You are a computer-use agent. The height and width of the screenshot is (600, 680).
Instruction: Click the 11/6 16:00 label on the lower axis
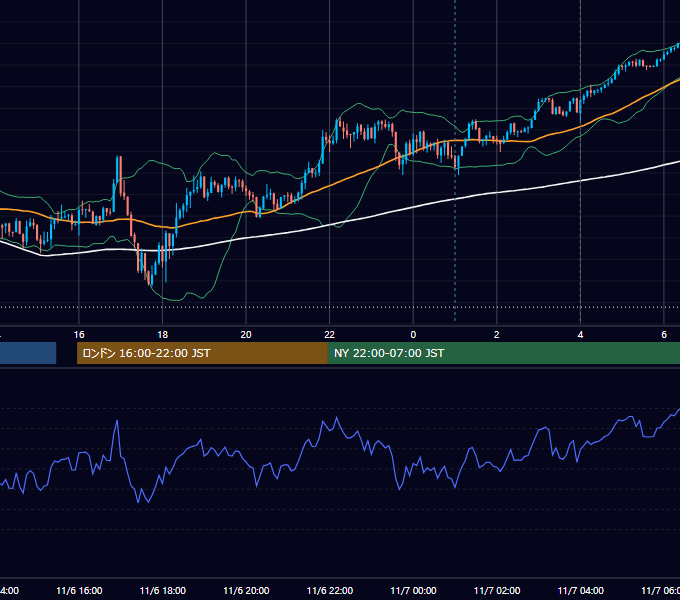[x=79, y=590]
